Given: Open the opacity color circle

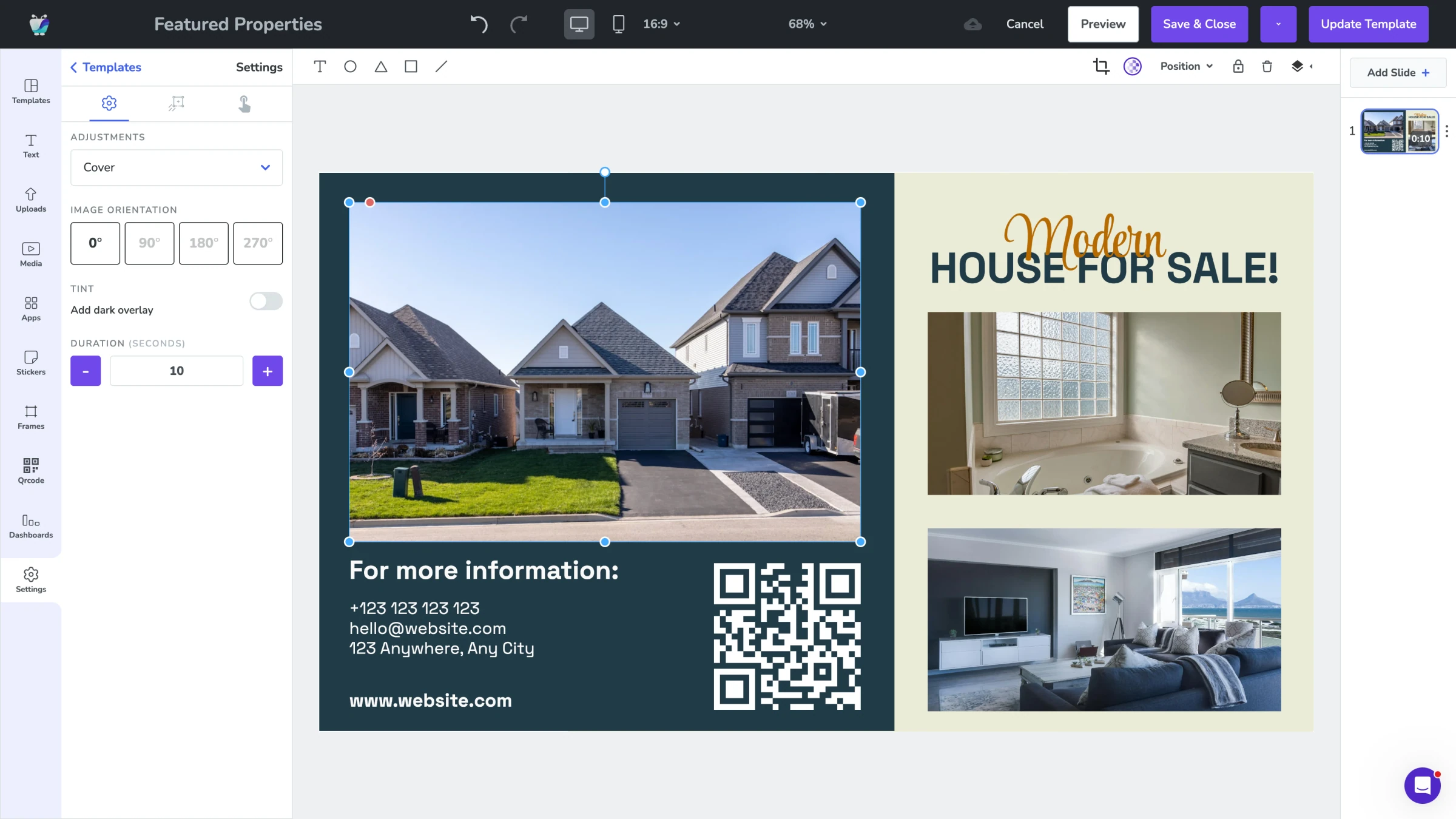Looking at the screenshot, I should [x=1133, y=66].
